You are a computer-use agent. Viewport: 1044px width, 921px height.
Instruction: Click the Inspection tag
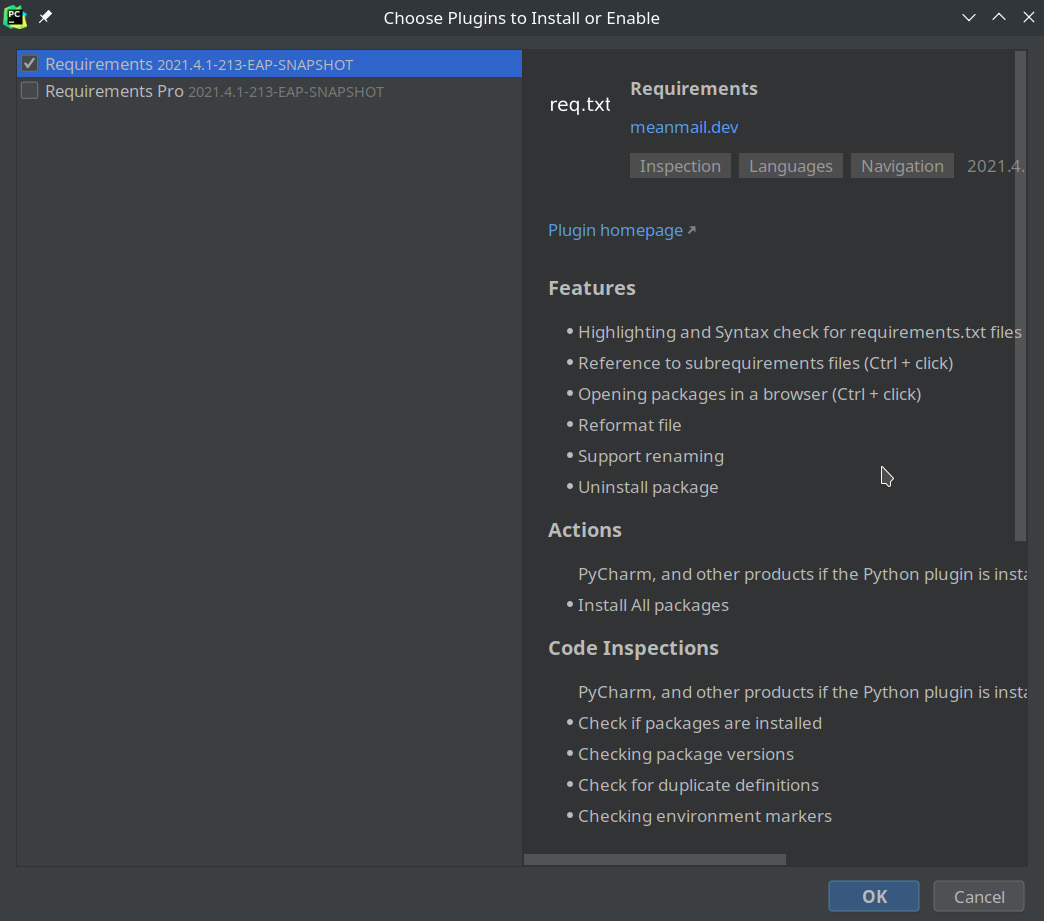[x=680, y=166]
